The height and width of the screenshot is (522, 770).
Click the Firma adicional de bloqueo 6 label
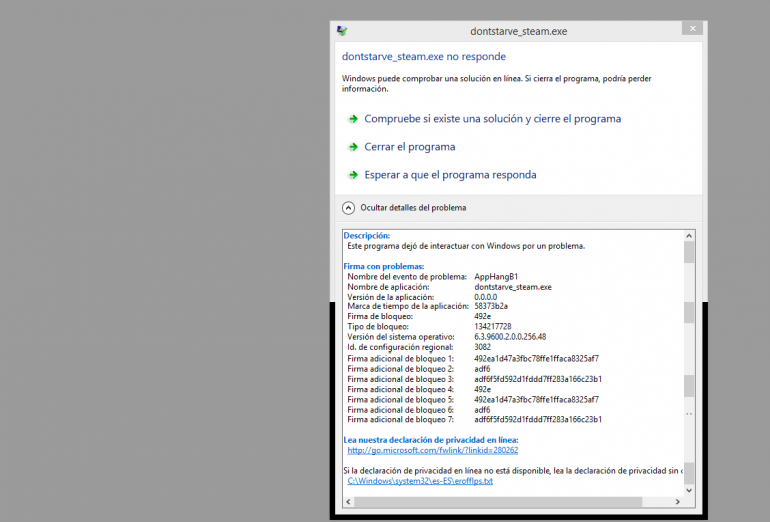point(400,410)
